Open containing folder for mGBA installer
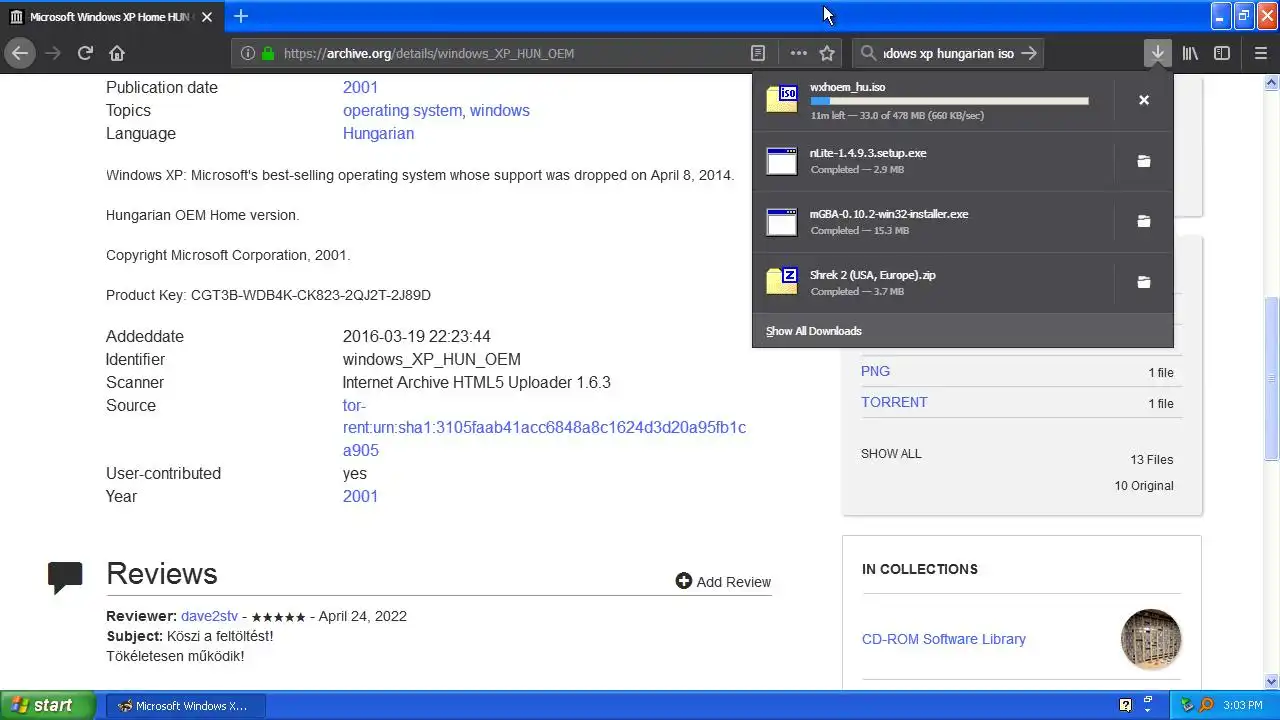1280x720 pixels. click(x=1144, y=221)
